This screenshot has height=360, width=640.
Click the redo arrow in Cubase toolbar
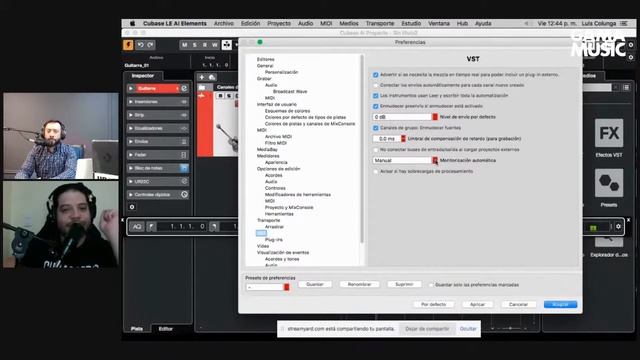click(151, 45)
